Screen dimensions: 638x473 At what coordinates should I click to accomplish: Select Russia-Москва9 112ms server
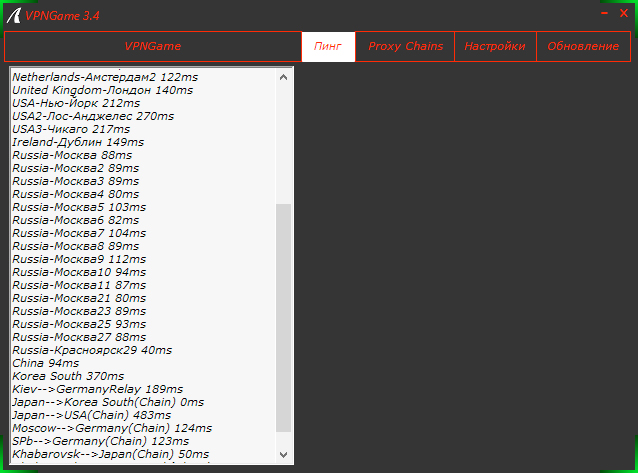(79, 259)
